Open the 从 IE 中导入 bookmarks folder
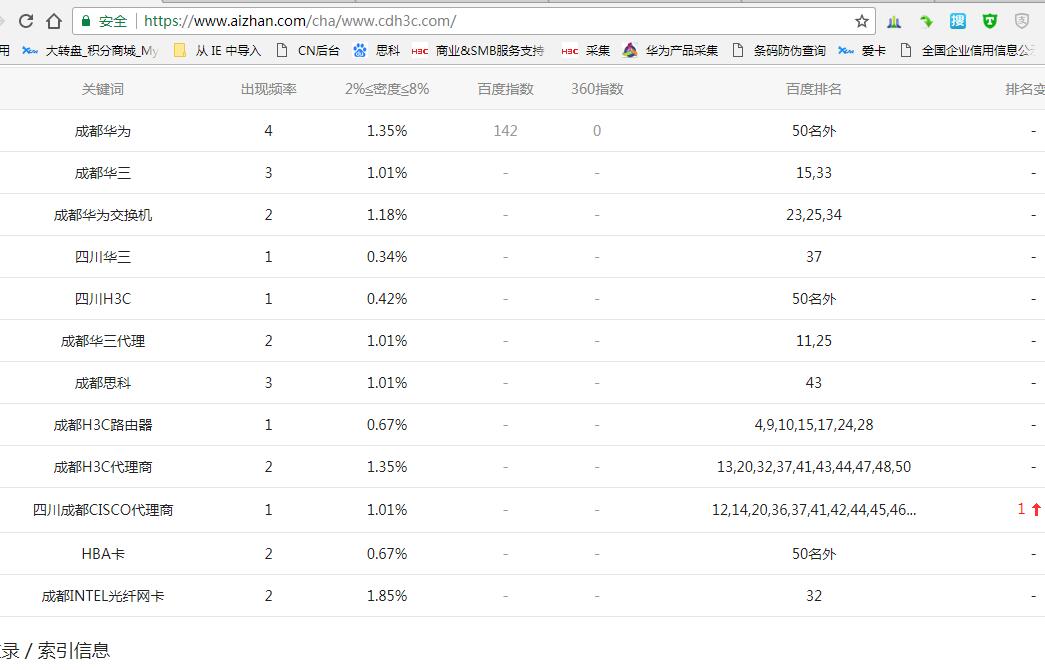Image resolution: width=1045 pixels, height=670 pixels. [217, 50]
